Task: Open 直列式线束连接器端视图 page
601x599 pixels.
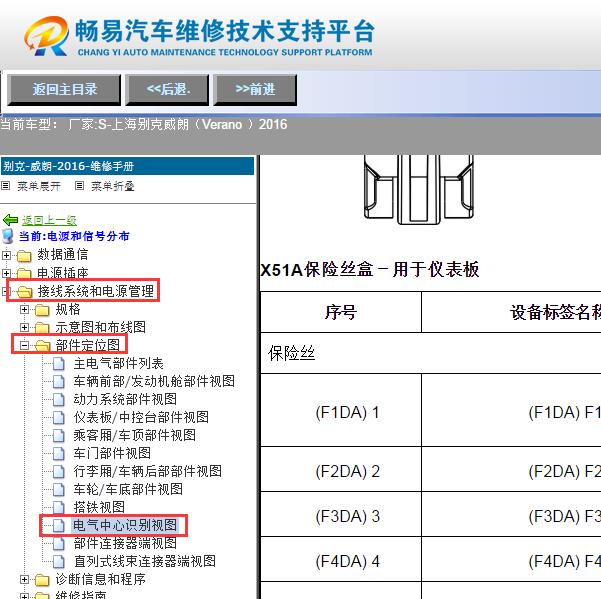Action: 145,561
